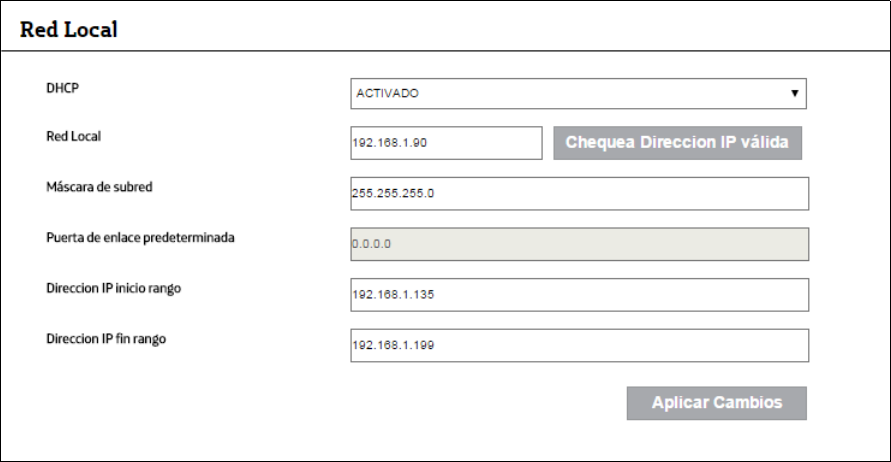Image resolution: width=891 pixels, height=462 pixels.
Task: Place cursor on the 192.168.1.199 address value
Action: (395, 345)
